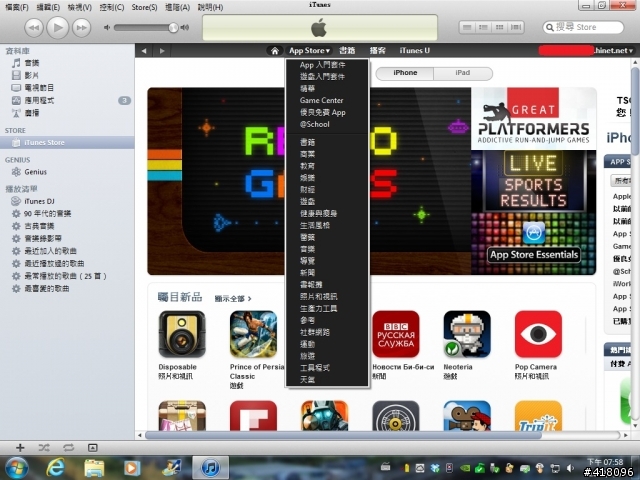Click the Neoteria title link
The width and height of the screenshot is (640, 480).
(x=458, y=367)
